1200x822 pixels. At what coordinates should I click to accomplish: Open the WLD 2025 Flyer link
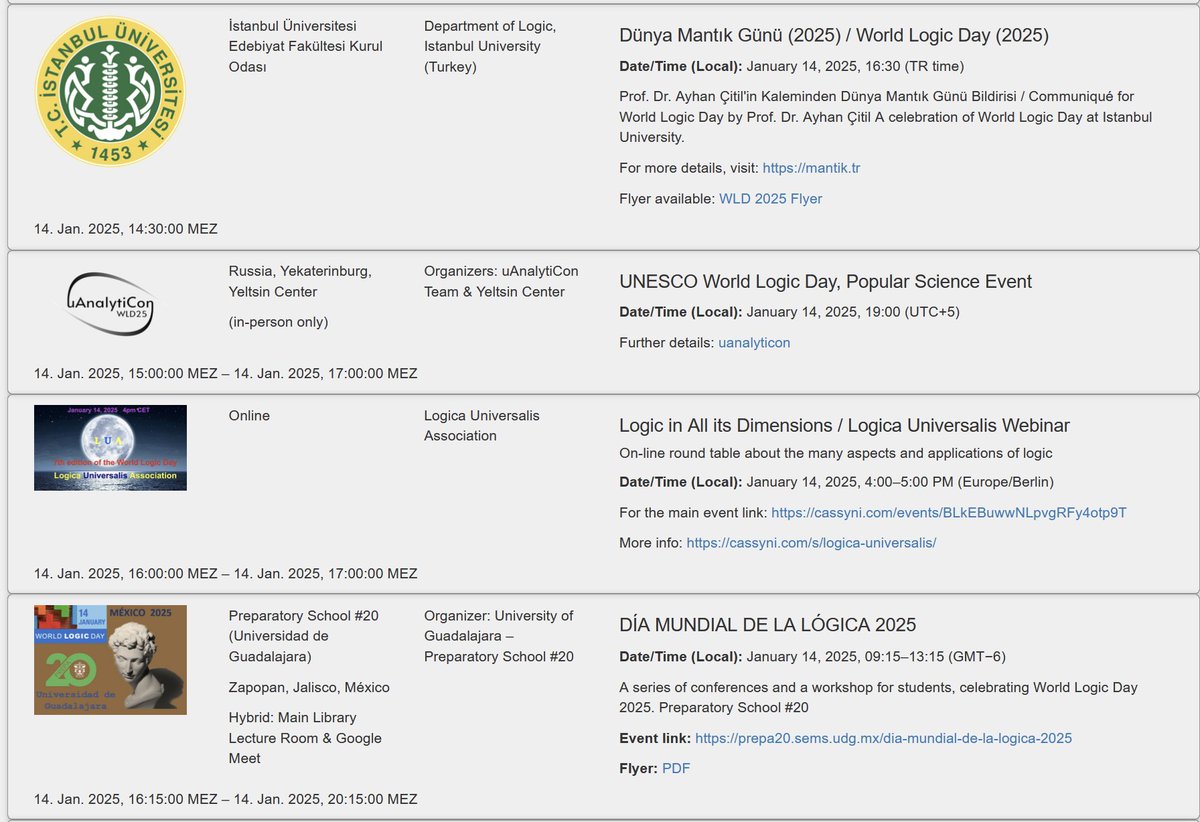point(770,199)
